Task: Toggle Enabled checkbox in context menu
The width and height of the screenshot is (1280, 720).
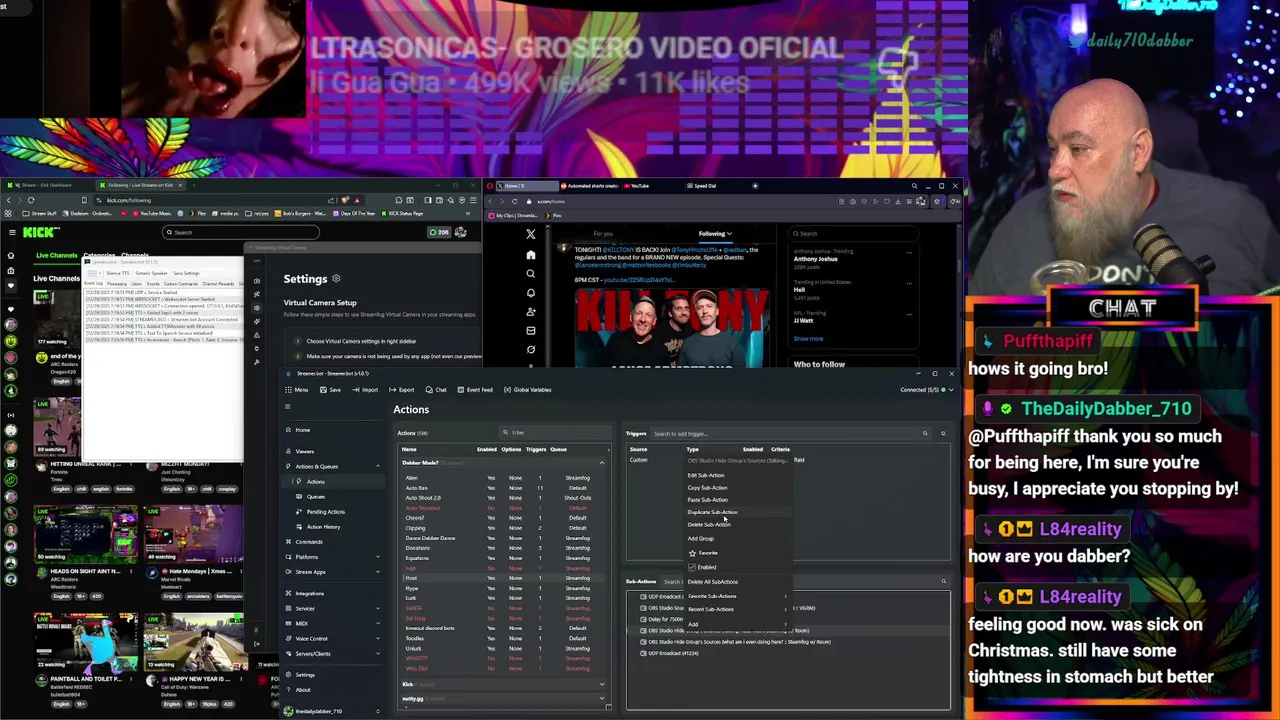Action: [691, 567]
